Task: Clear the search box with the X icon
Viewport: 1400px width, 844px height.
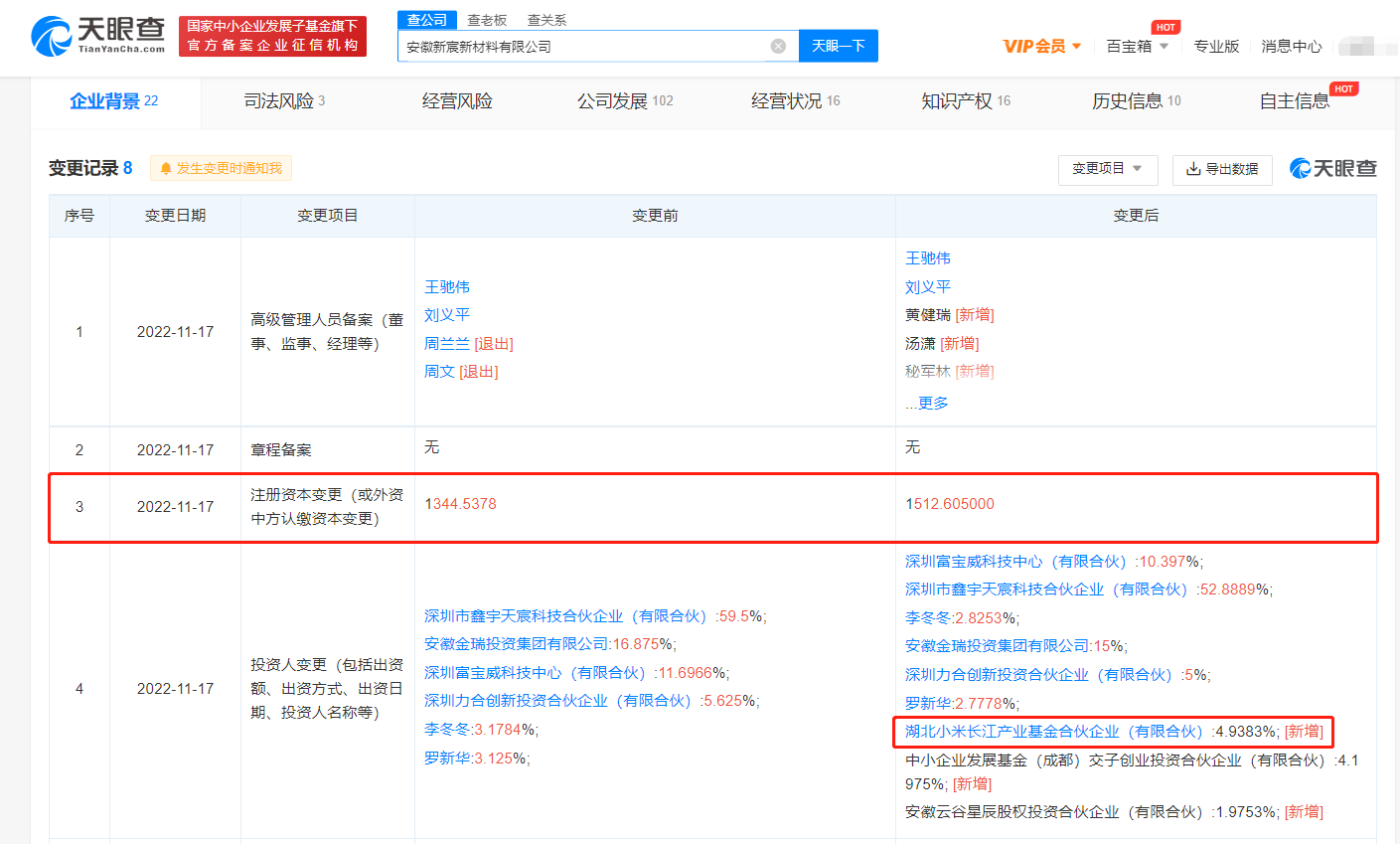Action: [x=778, y=46]
